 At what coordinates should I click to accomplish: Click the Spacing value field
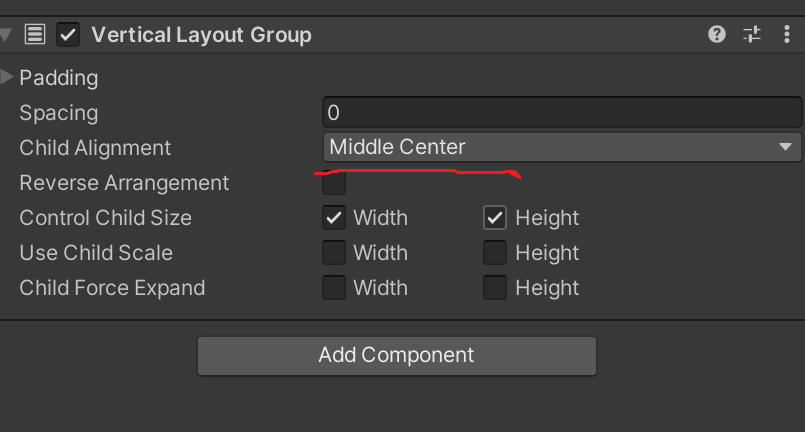561,113
